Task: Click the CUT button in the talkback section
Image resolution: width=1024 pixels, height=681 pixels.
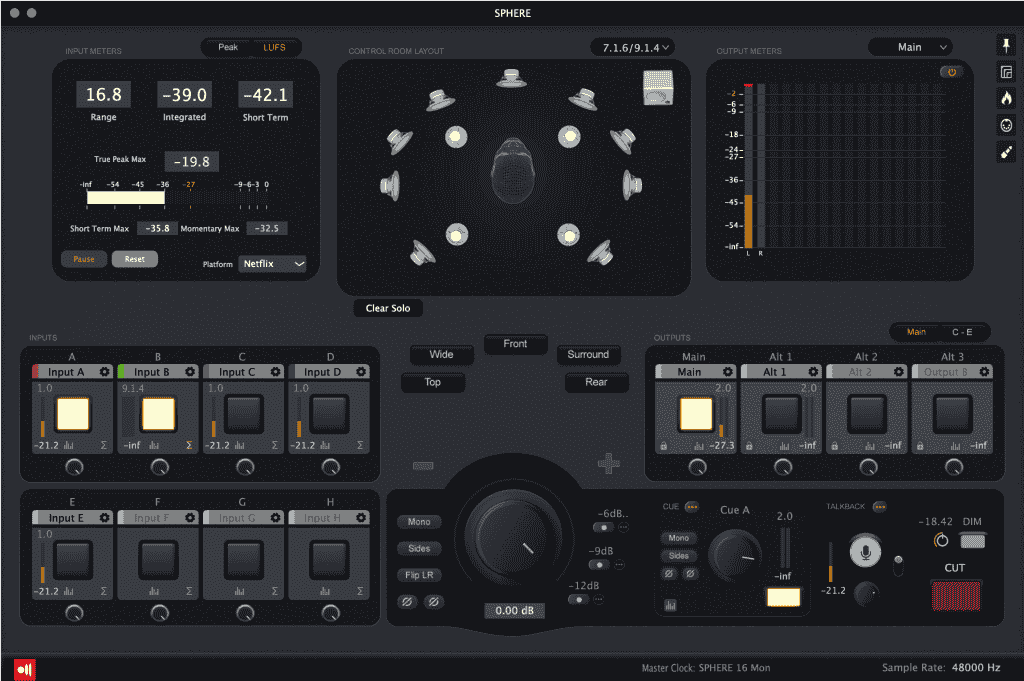Action: tap(955, 594)
